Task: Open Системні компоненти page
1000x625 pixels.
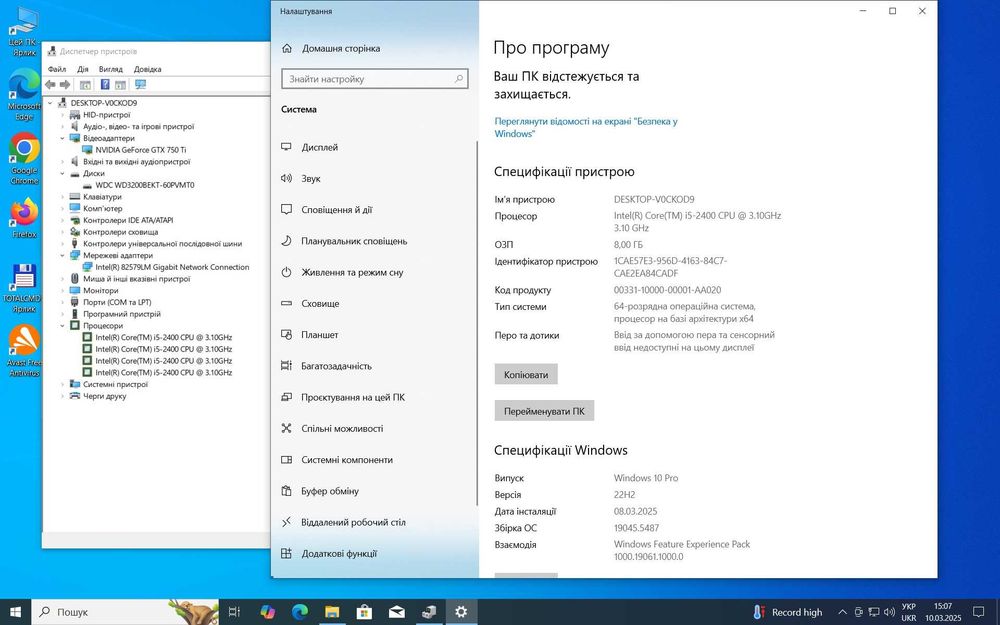Action: tap(374, 460)
